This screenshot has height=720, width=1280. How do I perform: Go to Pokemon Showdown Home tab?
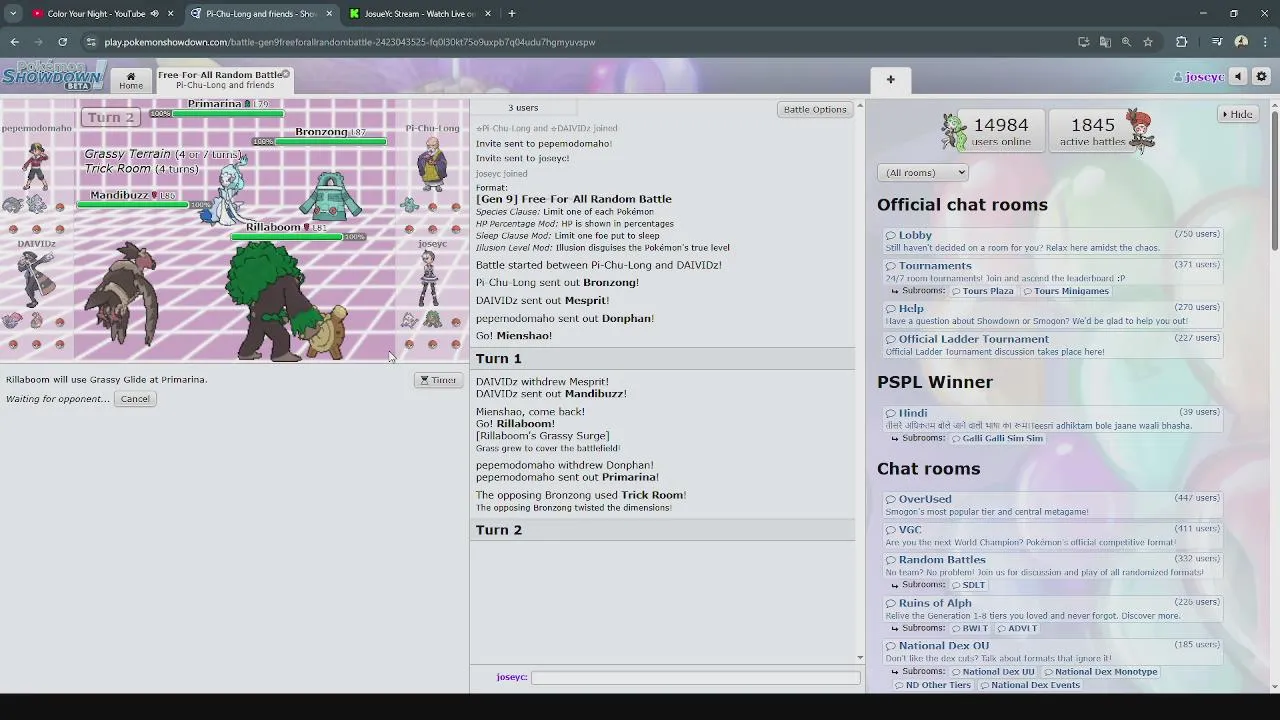click(131, 80)
